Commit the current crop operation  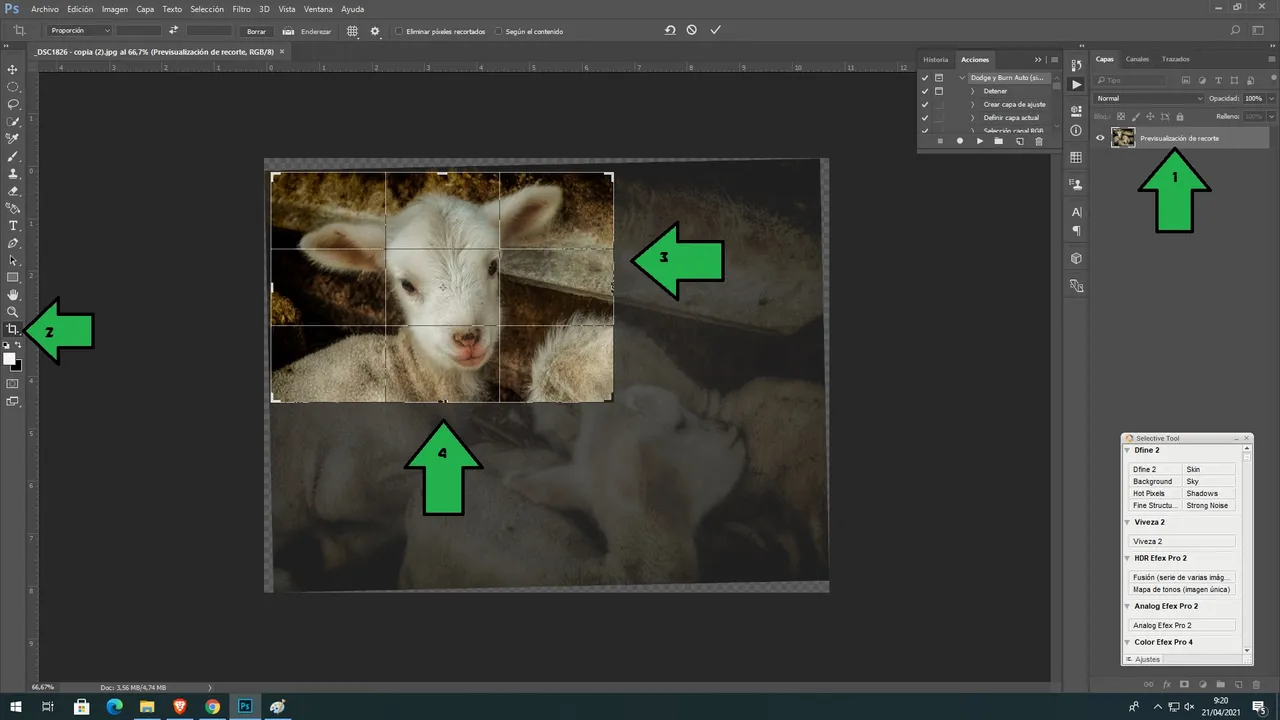point(715,31)
